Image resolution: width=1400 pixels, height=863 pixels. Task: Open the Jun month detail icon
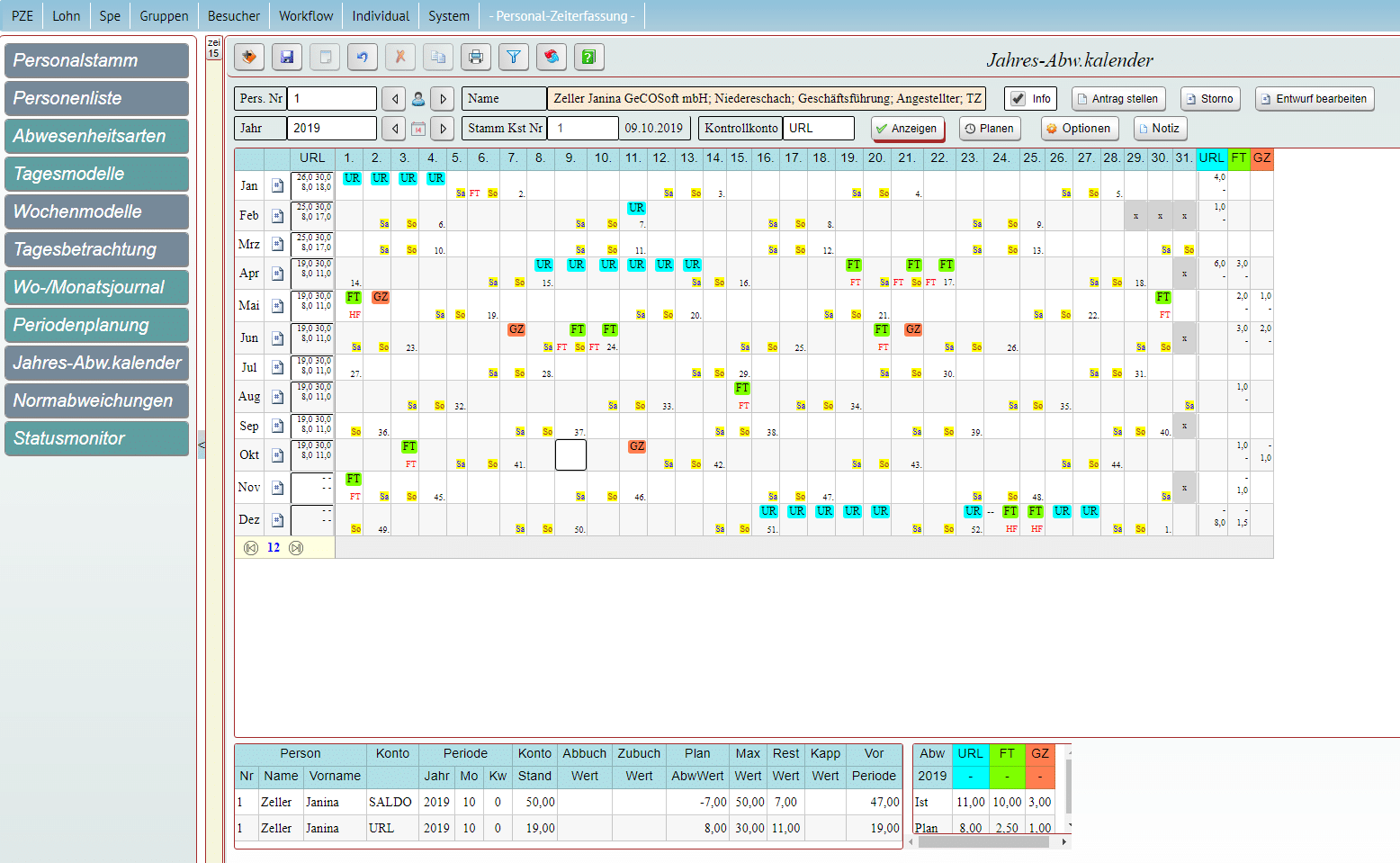click(x=277, y=338)
